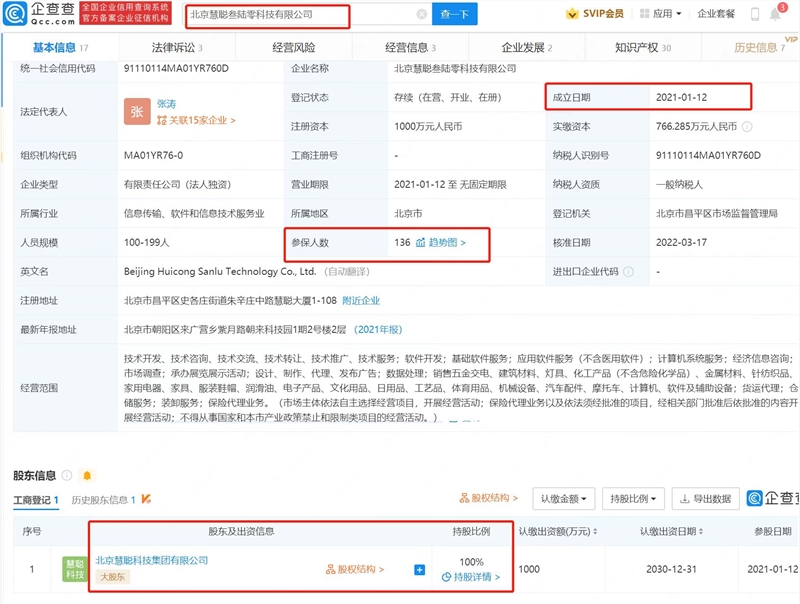Expand the 持股比例 filter dropdown
Screen dimensions: 800x604
coord(632,498)
